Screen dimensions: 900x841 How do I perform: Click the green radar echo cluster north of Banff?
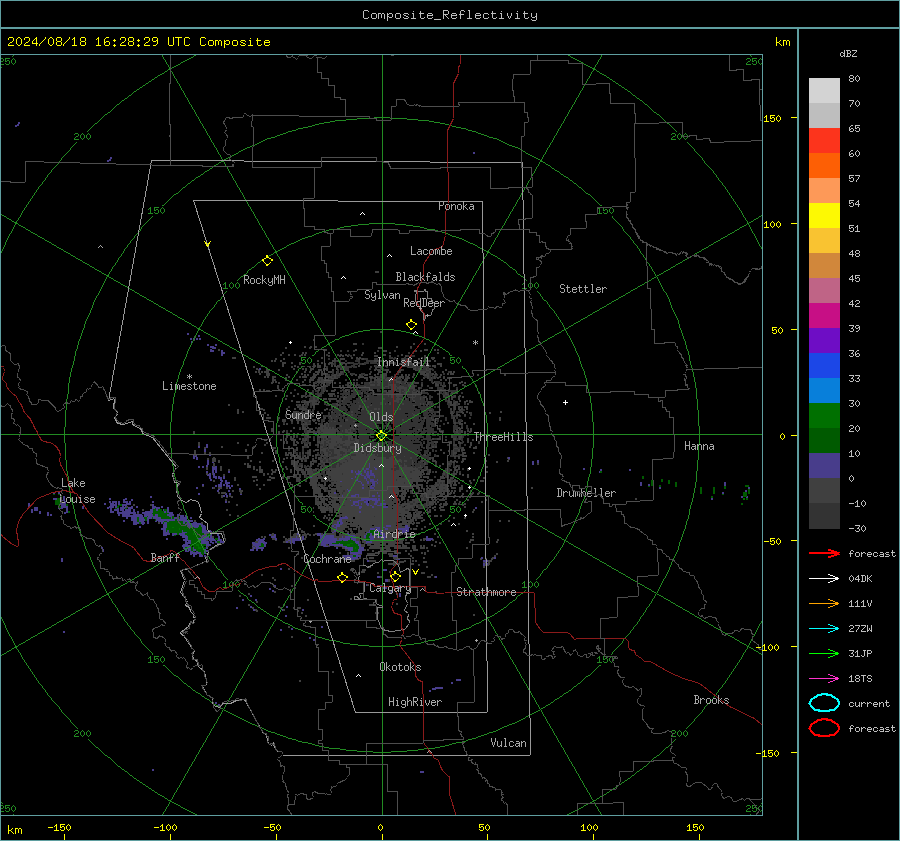185,530
